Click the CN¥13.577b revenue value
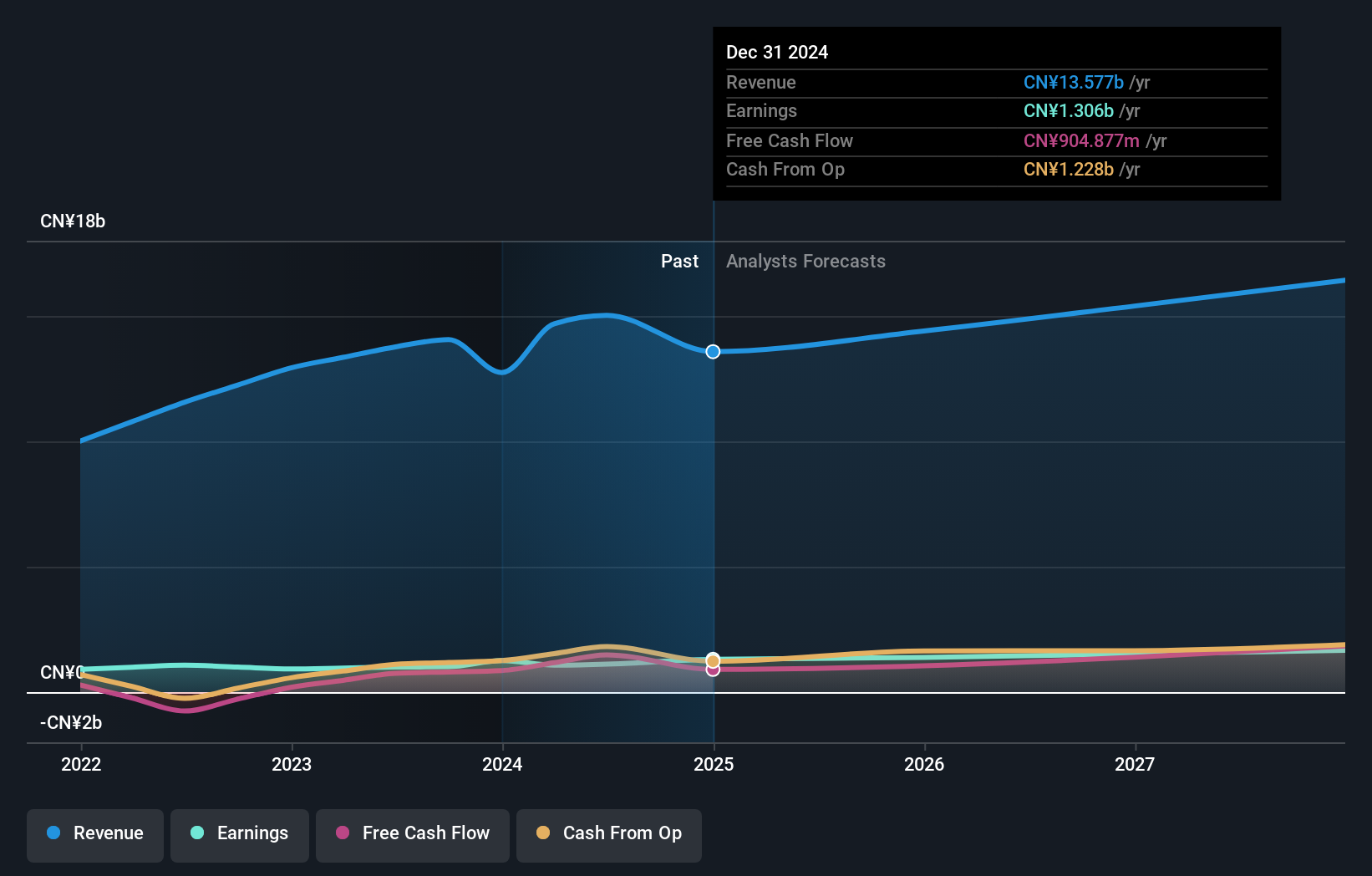The image size is (1372, 876). pyautogui.click(x=1074, y=83)
